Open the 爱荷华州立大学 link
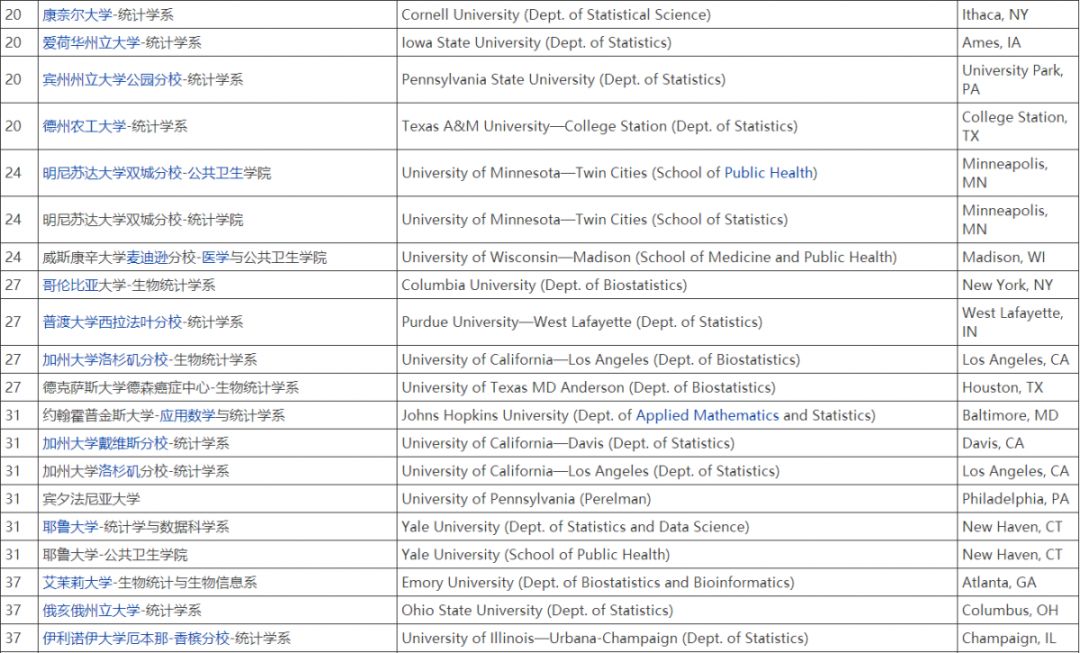 tap(90, 43)
